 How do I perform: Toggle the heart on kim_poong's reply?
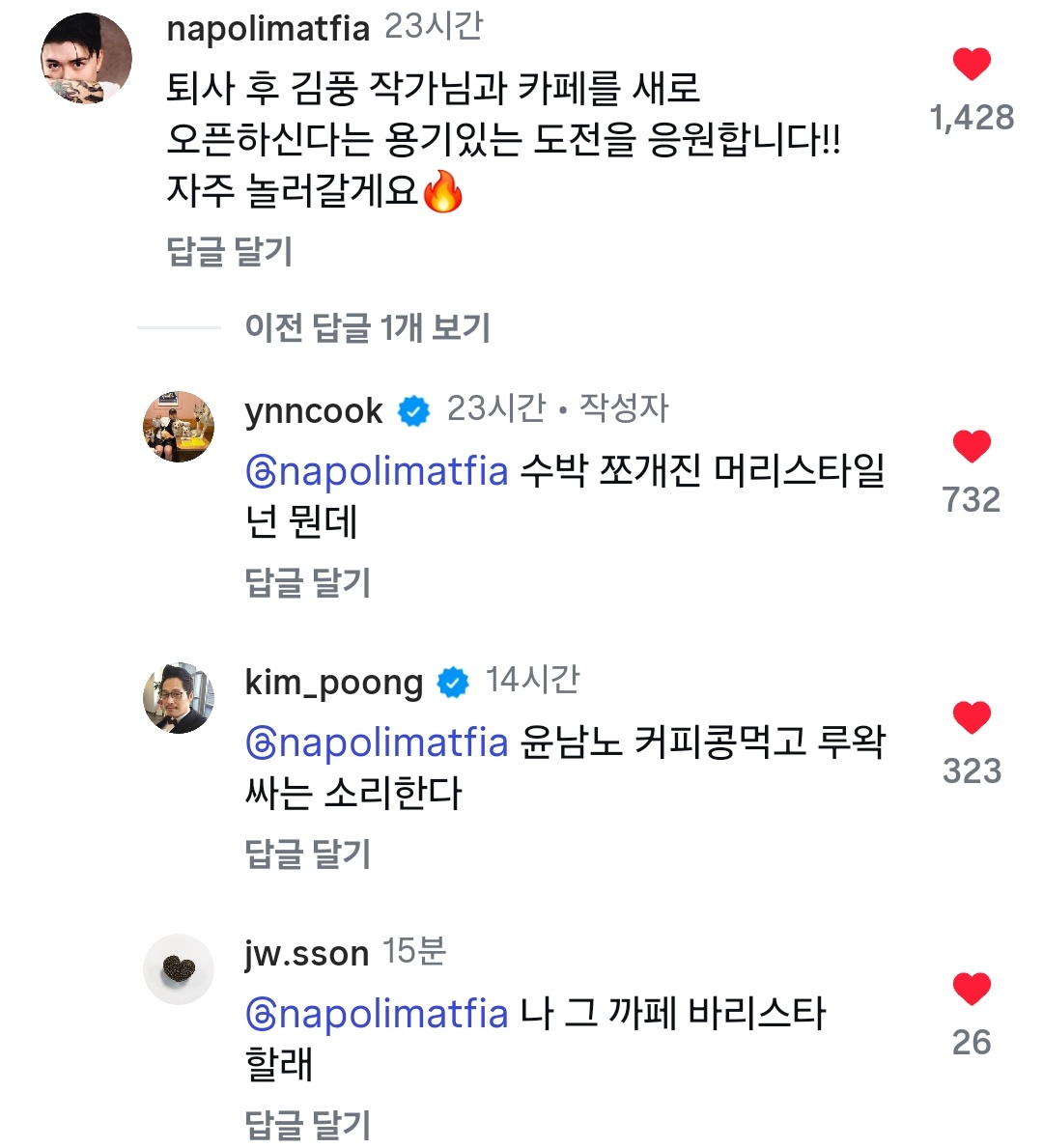[972, 717]
